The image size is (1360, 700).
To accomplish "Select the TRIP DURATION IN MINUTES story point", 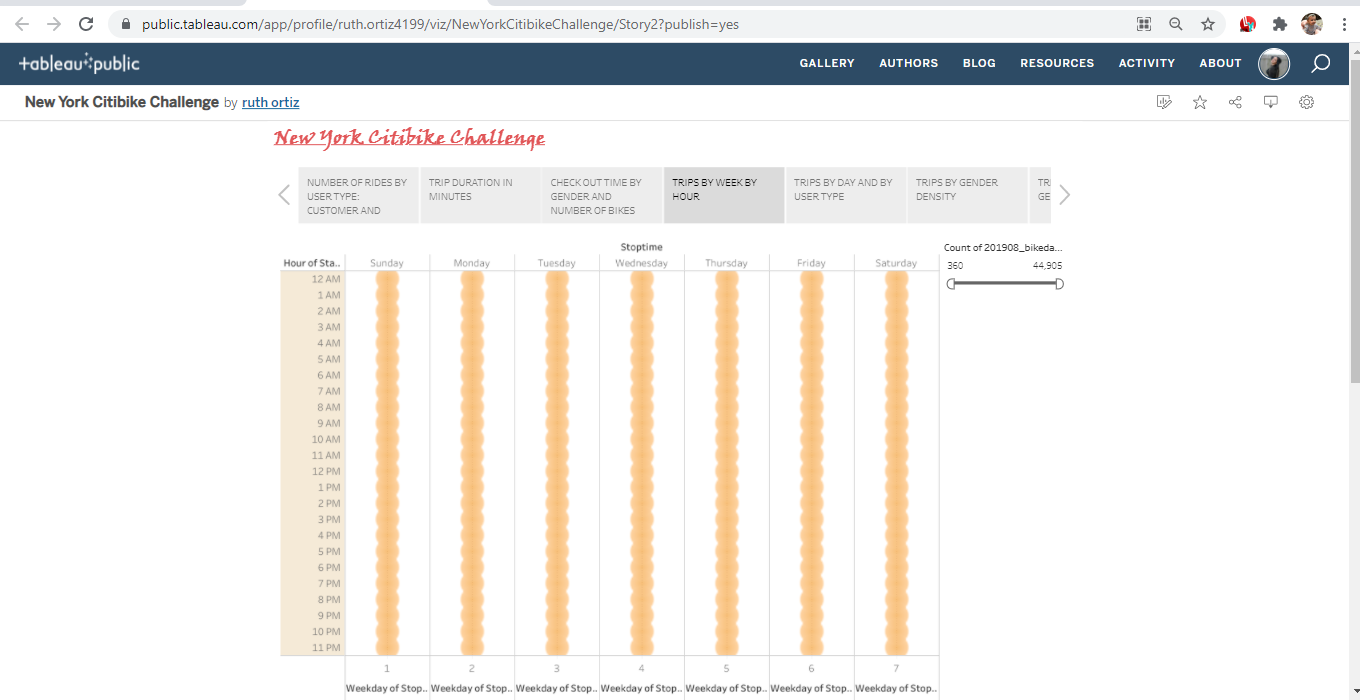I will 479,194.
